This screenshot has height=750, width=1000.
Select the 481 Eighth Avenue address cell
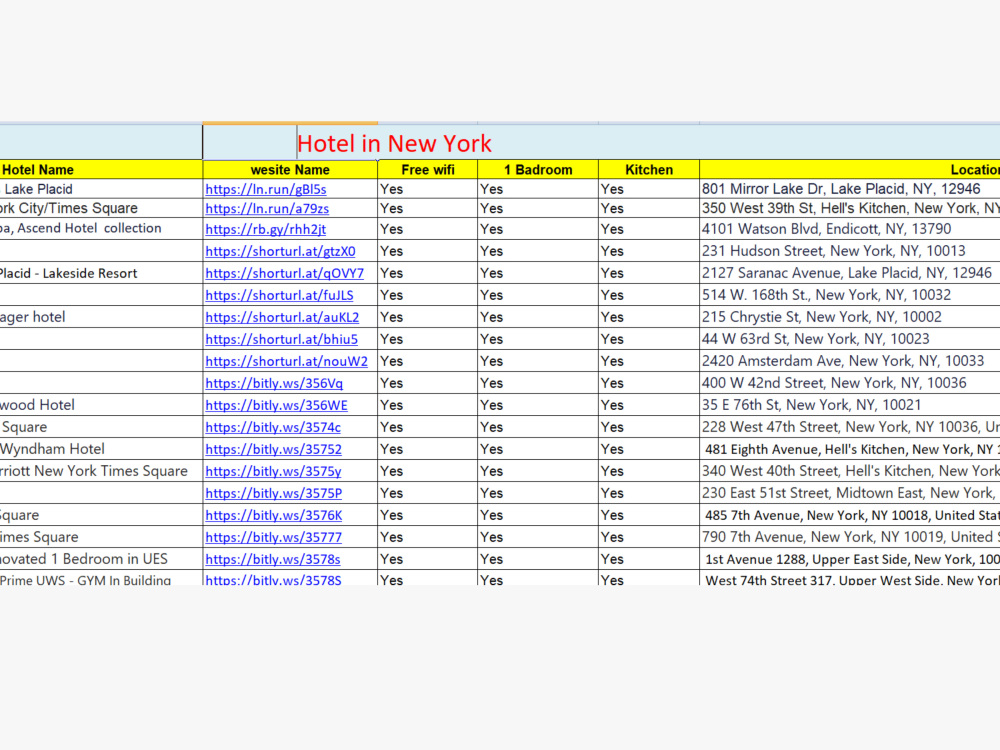(849, 449)
